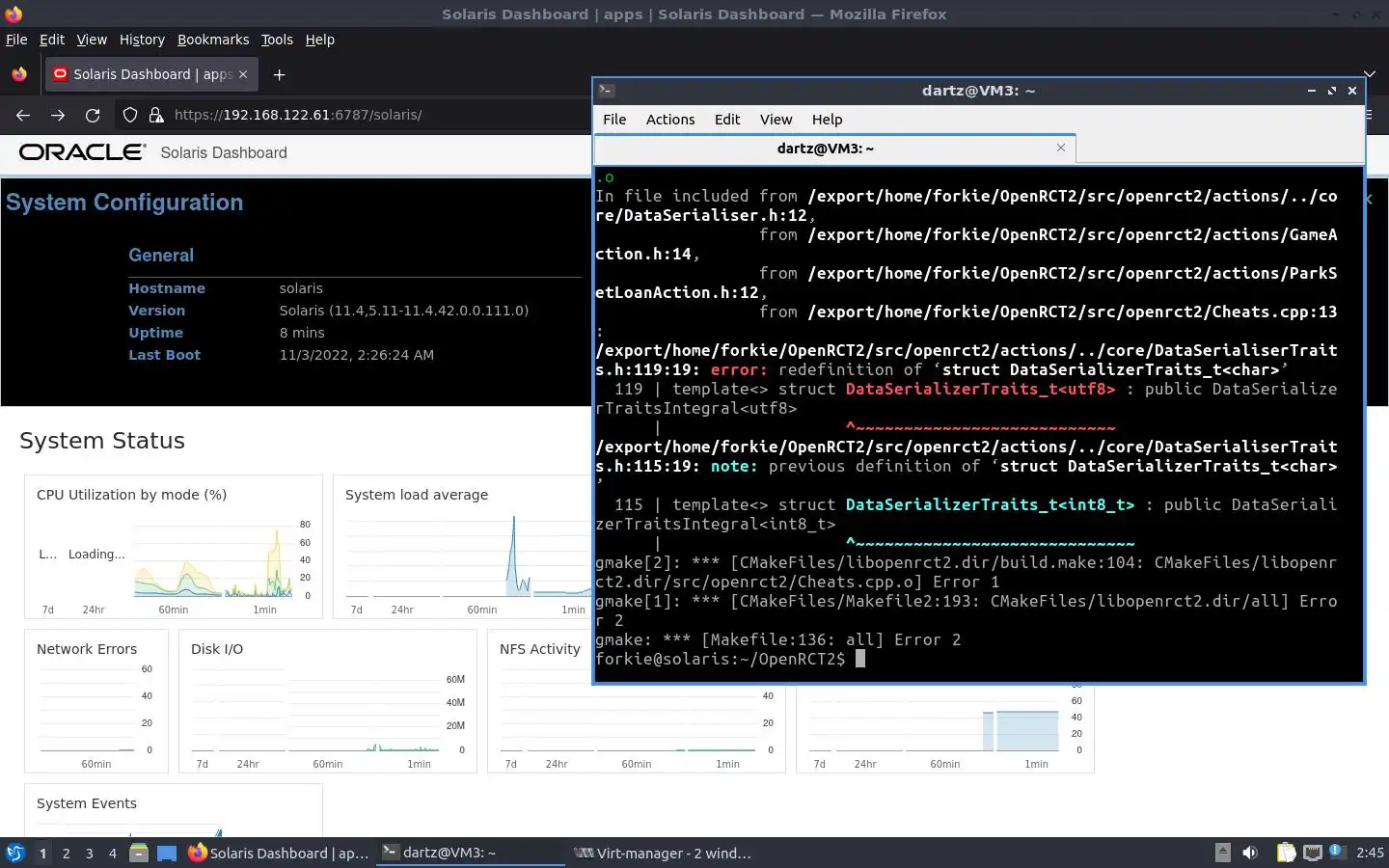Image resolution: width=1389 pixels, height=868 pixels.
Task: Click the Firefox View icon left of tabs
Action: pyautogui.click(x=19, y=74)
